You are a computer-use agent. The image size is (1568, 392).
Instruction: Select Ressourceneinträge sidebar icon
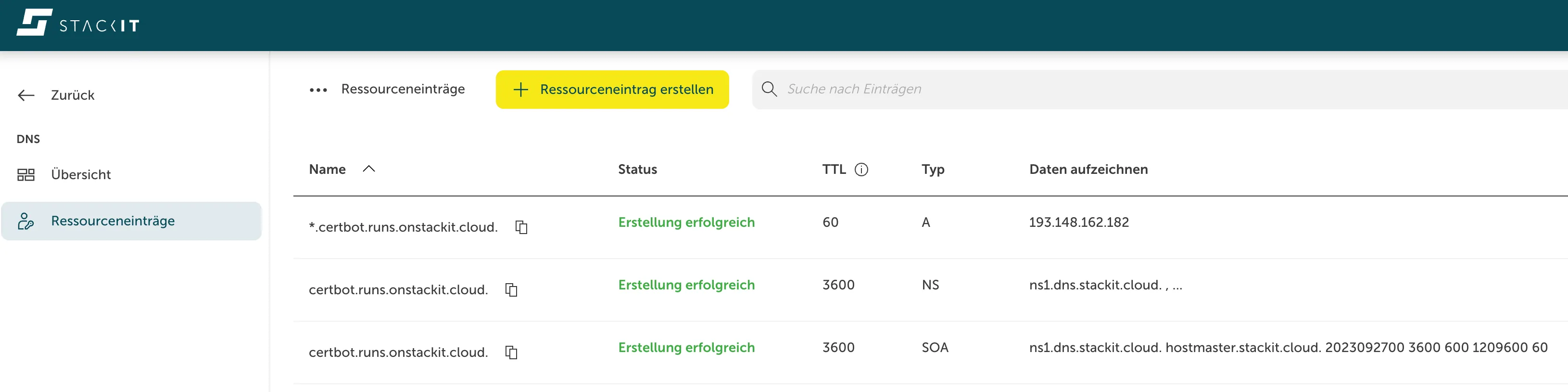(25, 221)
